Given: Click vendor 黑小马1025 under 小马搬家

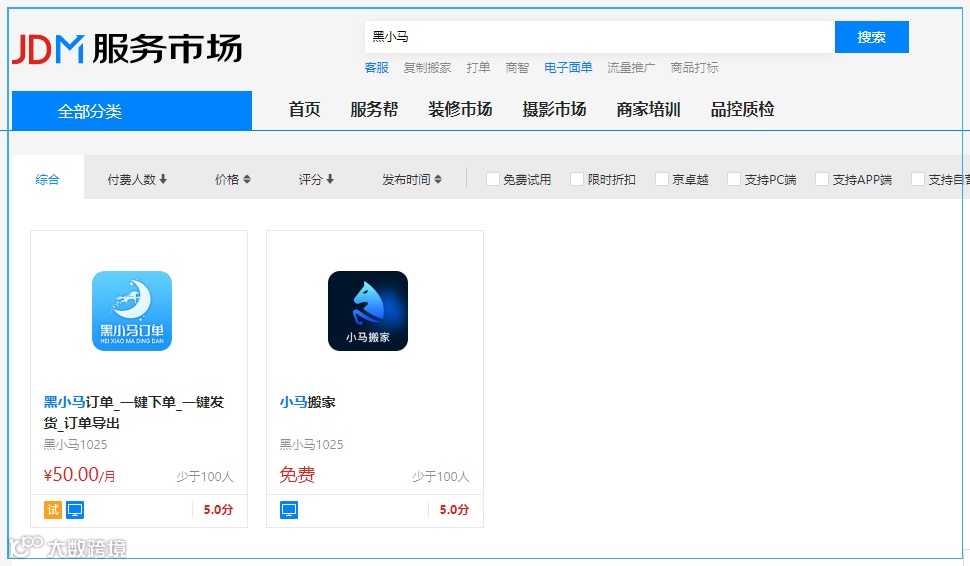Looking at the screenshot, I should pos(311,444).
